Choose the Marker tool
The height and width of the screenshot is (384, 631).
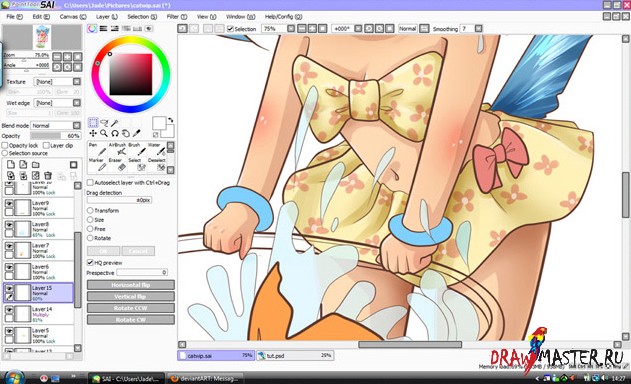(97, 164)
